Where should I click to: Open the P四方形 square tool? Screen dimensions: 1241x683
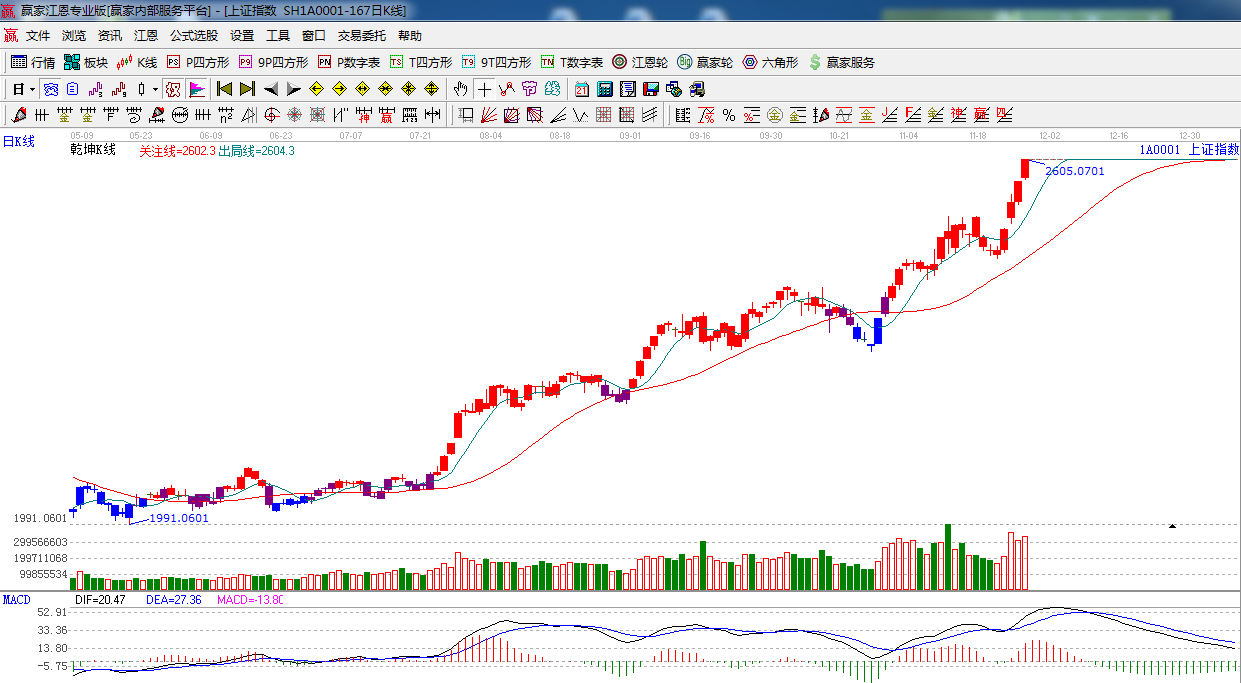point(197,62)
